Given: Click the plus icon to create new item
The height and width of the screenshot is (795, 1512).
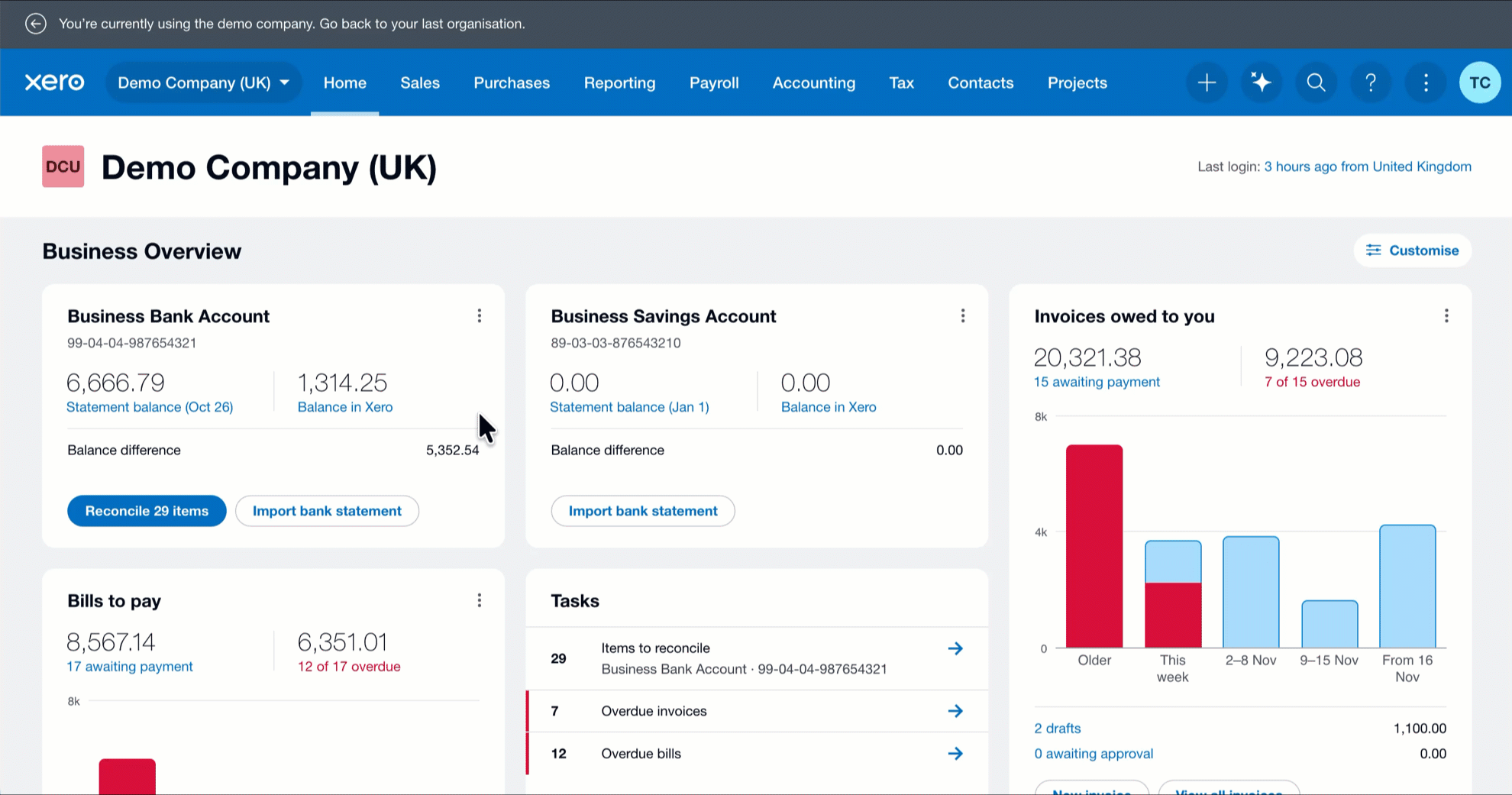Looking at the screenshot, I should pos(1207,82).
